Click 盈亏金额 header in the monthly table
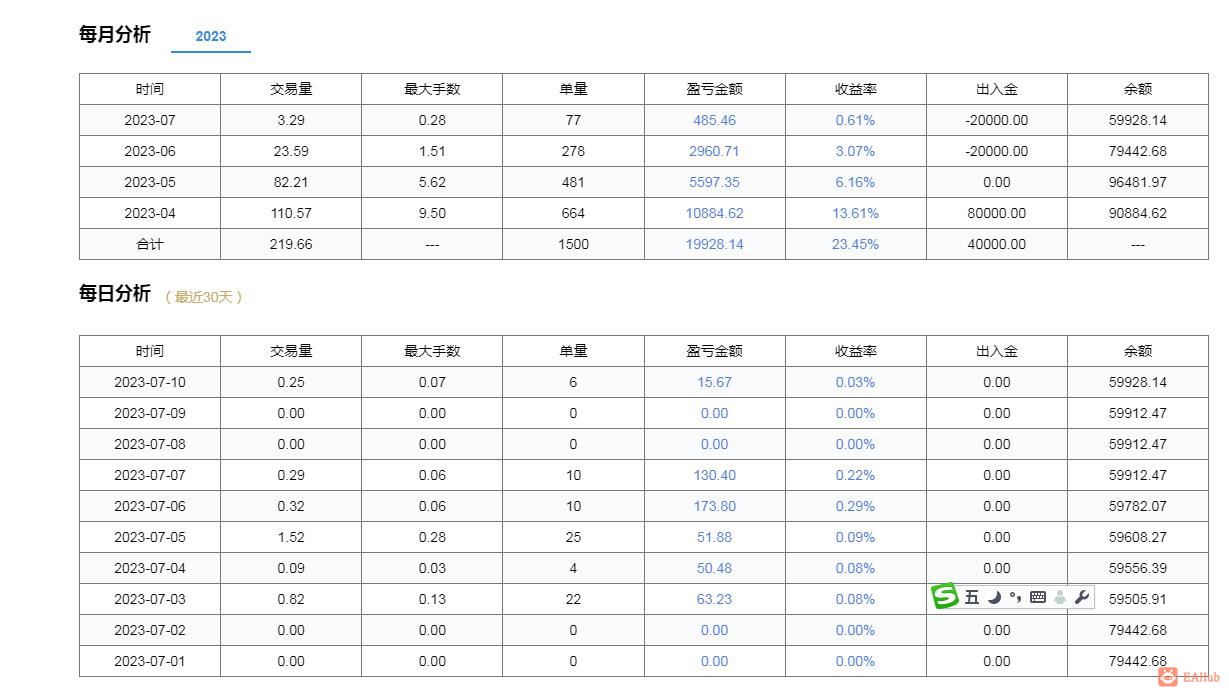Viewport: 1229px width, 692px height. coord(714,89)
